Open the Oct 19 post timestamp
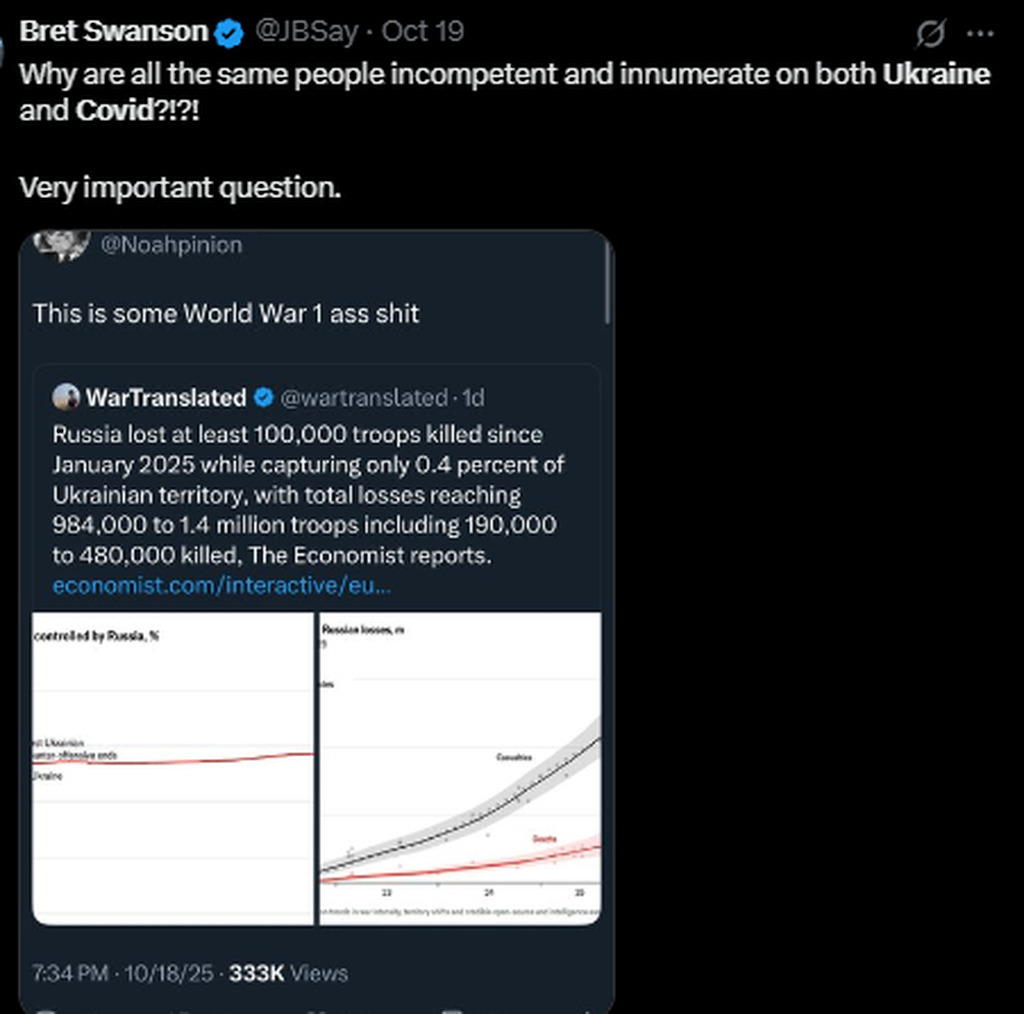Viewport: 1024px width, 1014px height. coord(423,32)
